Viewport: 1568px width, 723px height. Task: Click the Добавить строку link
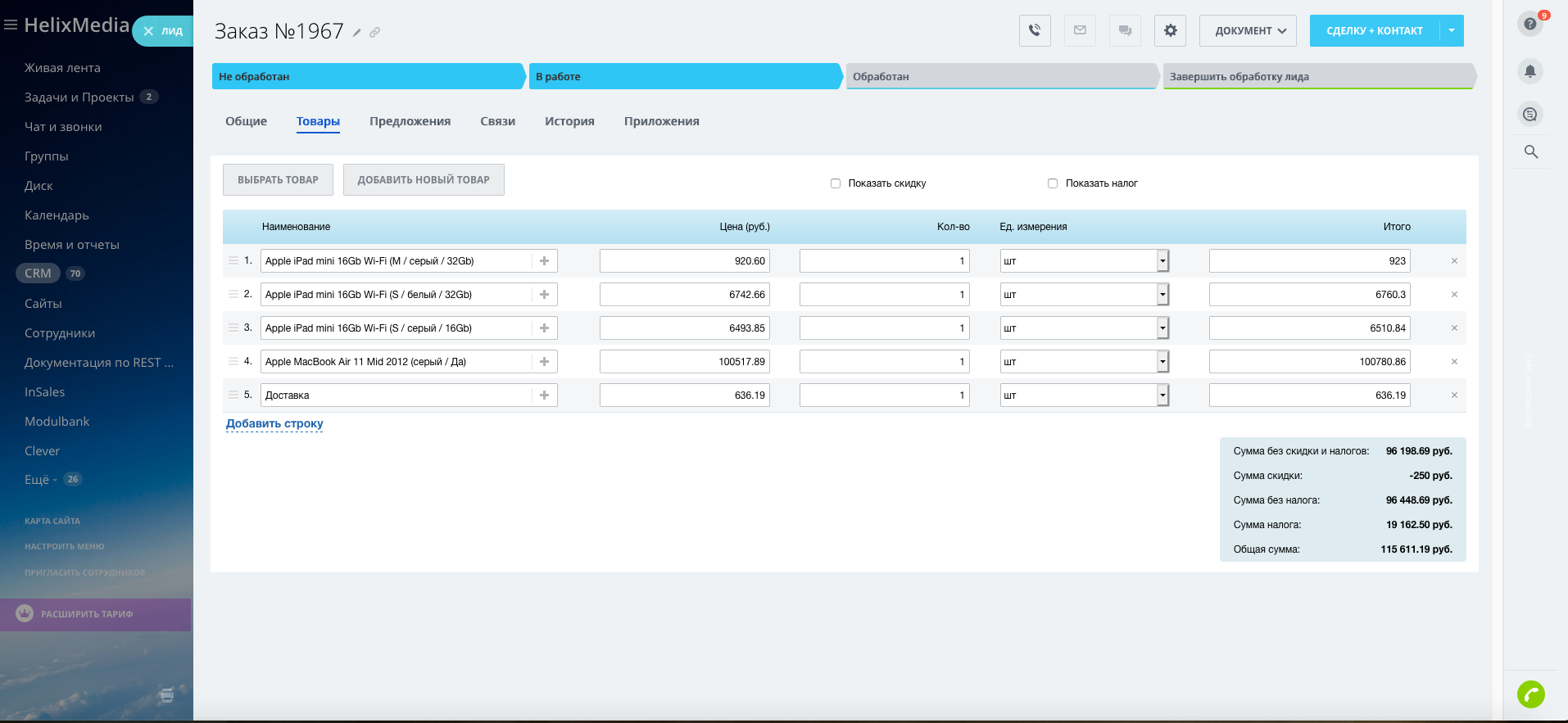(274, 424)
